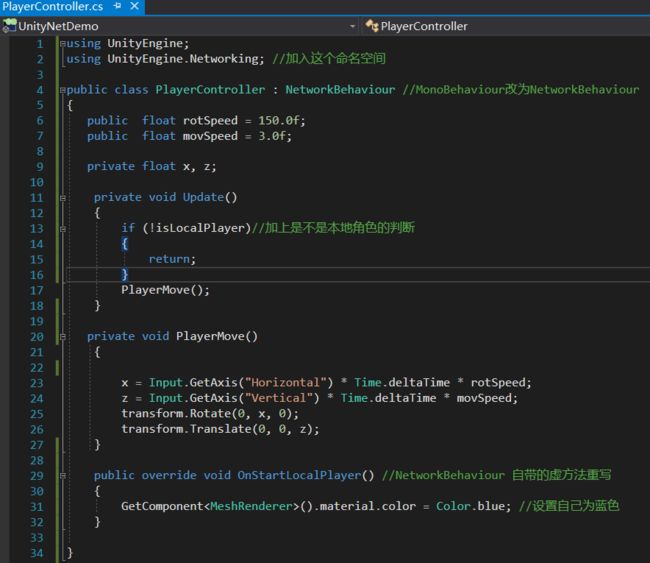The image size is (650, 563).
Task: Click the isLocalPlayer identifier
Action: coord(200,228)
